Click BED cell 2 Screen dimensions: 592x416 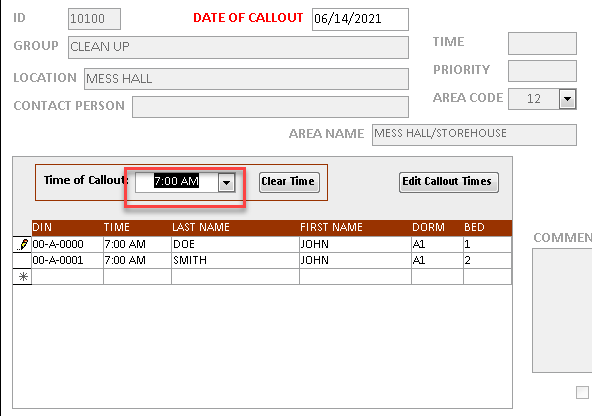[x=487, y=260]
